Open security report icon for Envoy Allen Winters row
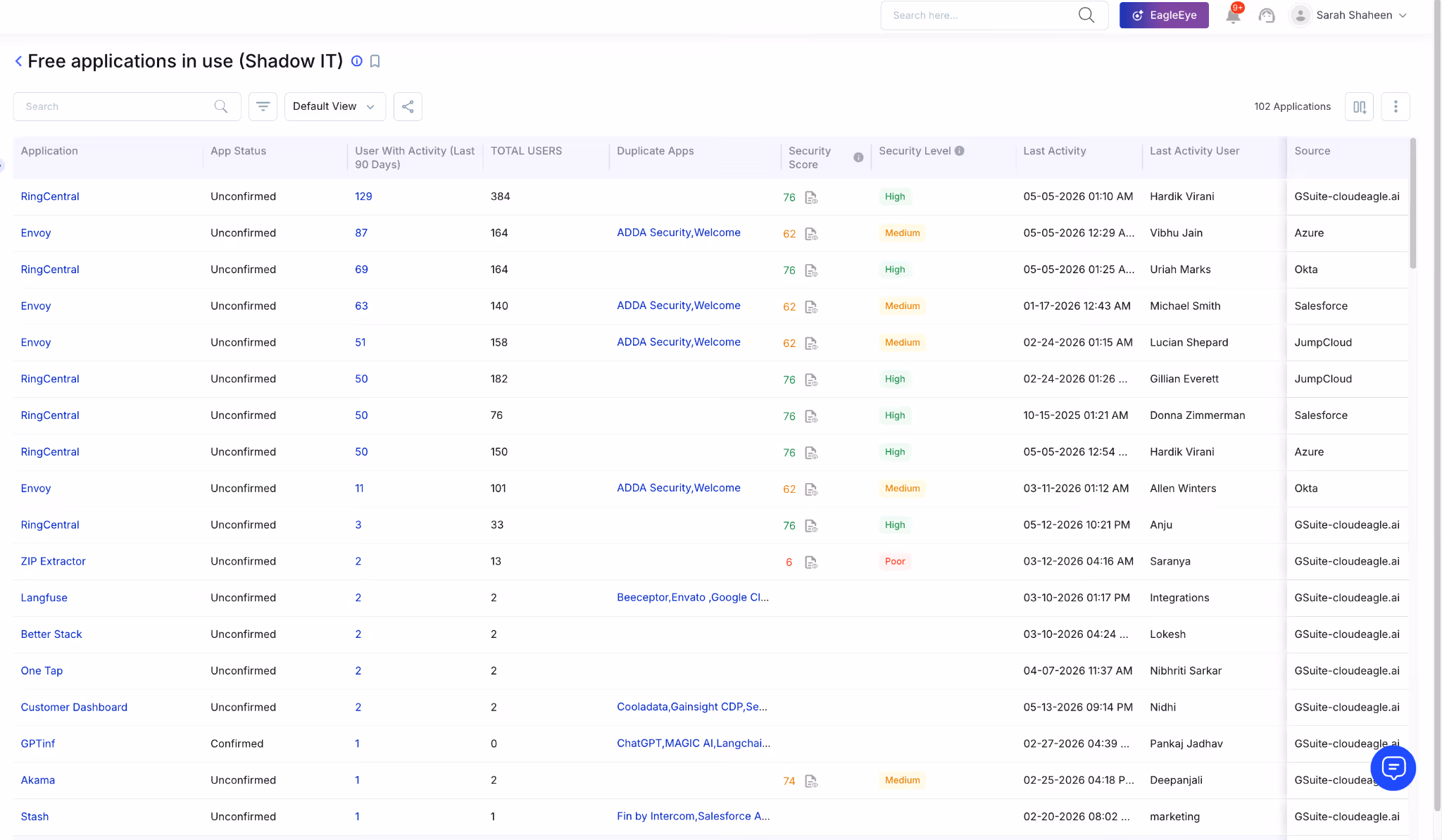The height and width of the screenshot is (840, 1442). [811, 489]
